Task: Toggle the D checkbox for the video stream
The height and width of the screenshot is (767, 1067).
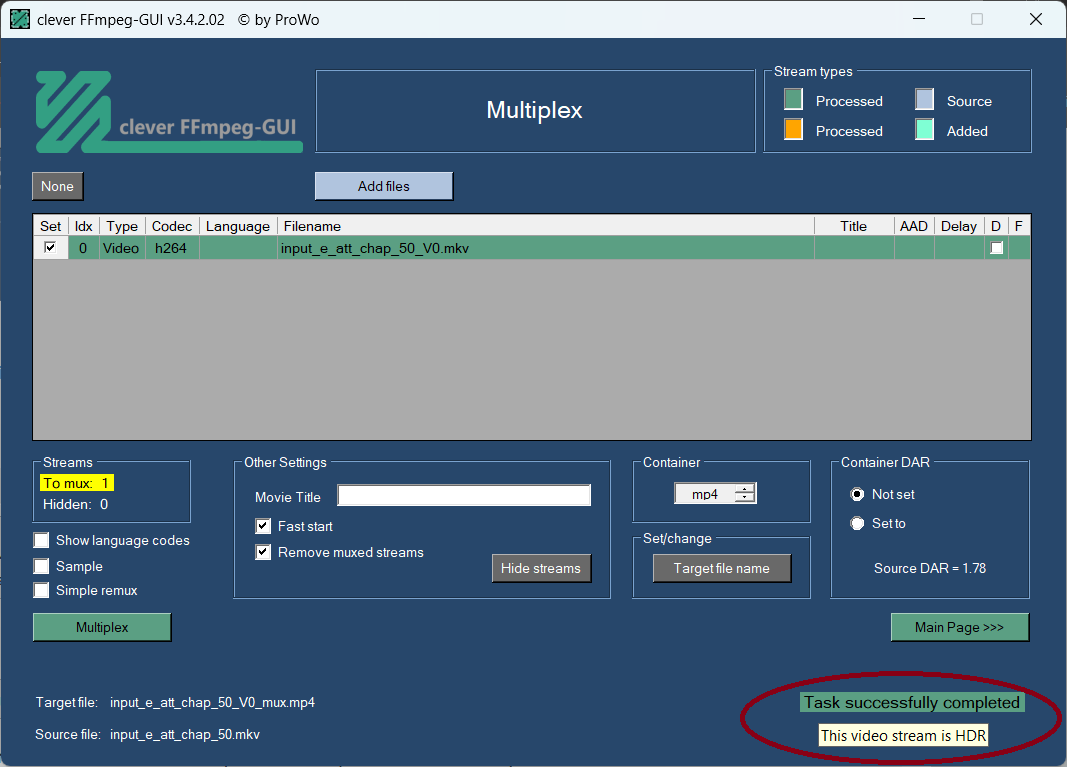Action: pos(997,248)
